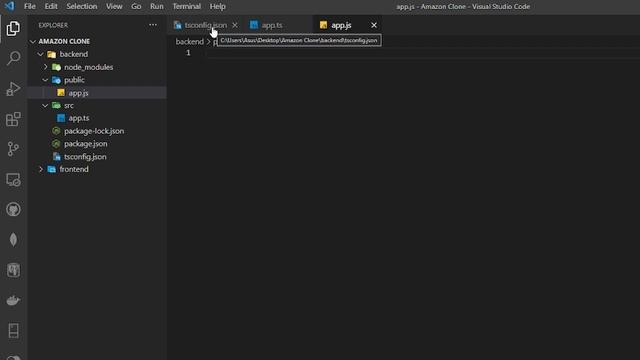Open tsconfig.json in the explorer tree
The image size is (640, 360).
tap(85, 156)
